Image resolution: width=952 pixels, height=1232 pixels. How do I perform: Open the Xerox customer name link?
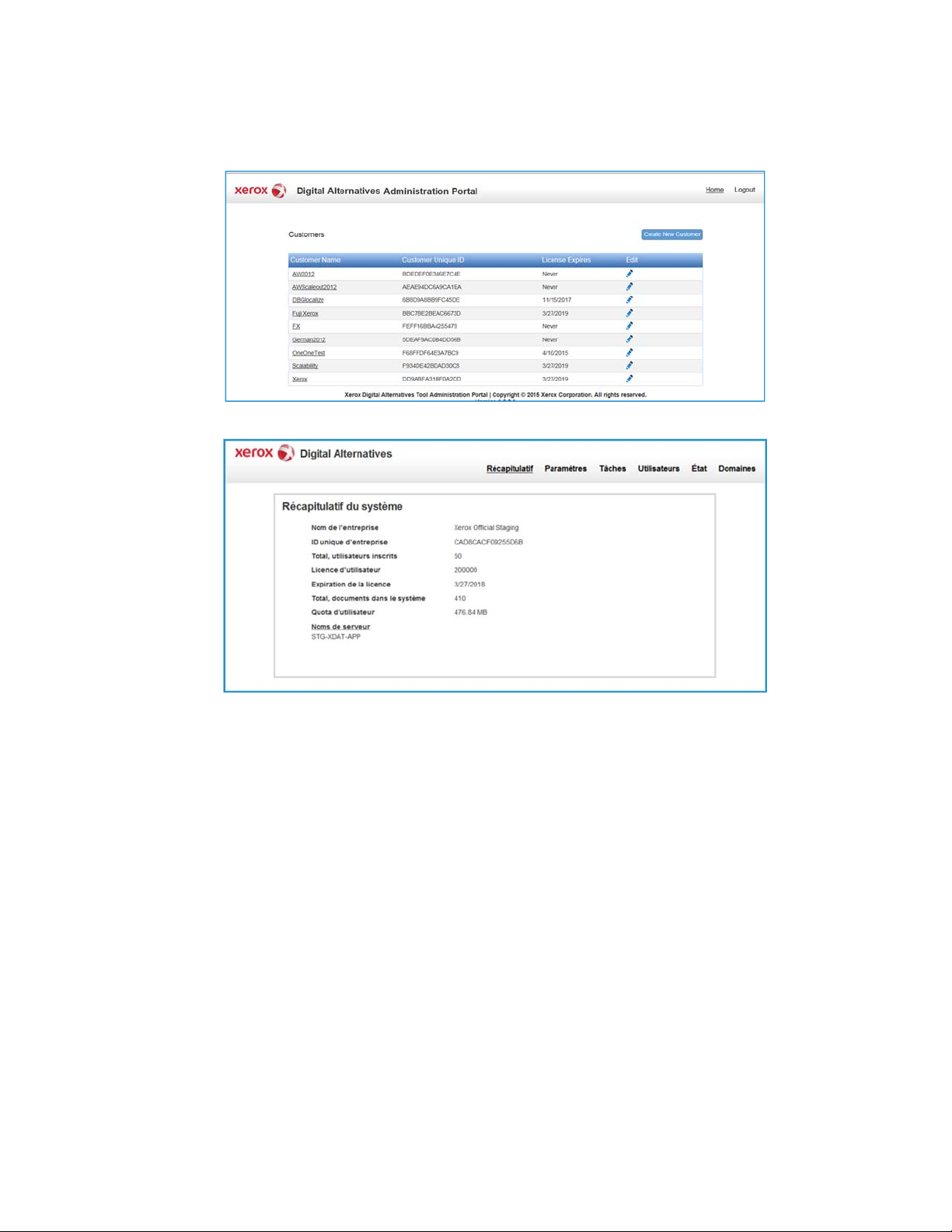pos(300,379)
